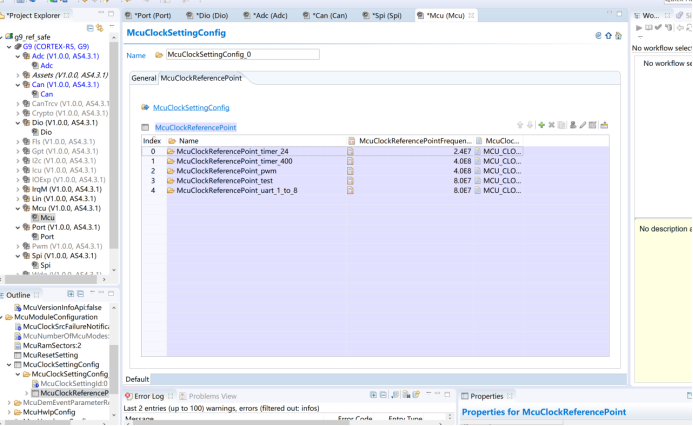This screenshot has height=426, width=693.
Task: Click the McuClockReferencePointFrequen... column header
Action: click(x=410, y=141)
